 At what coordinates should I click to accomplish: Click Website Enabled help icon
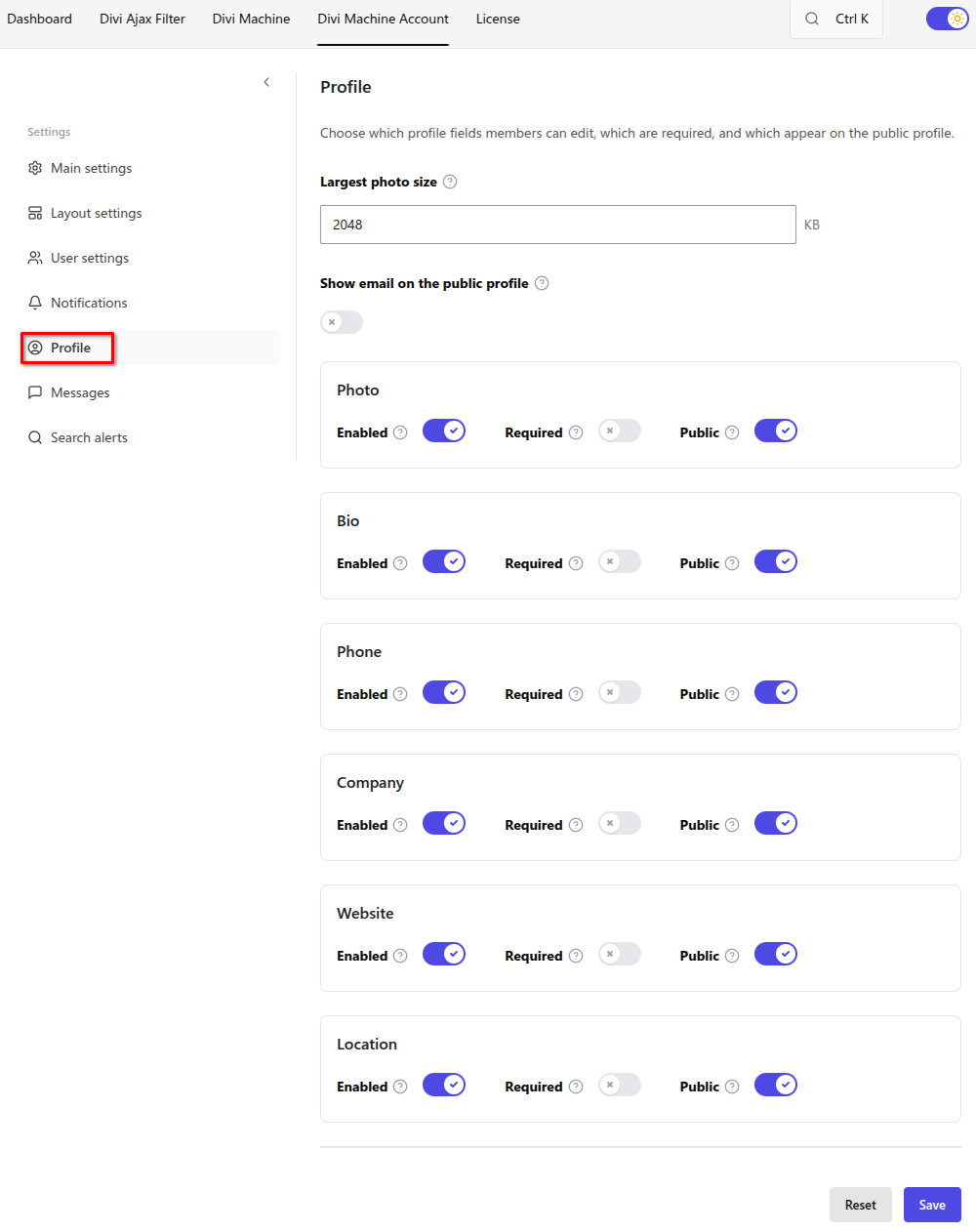(x=400, y=956)
